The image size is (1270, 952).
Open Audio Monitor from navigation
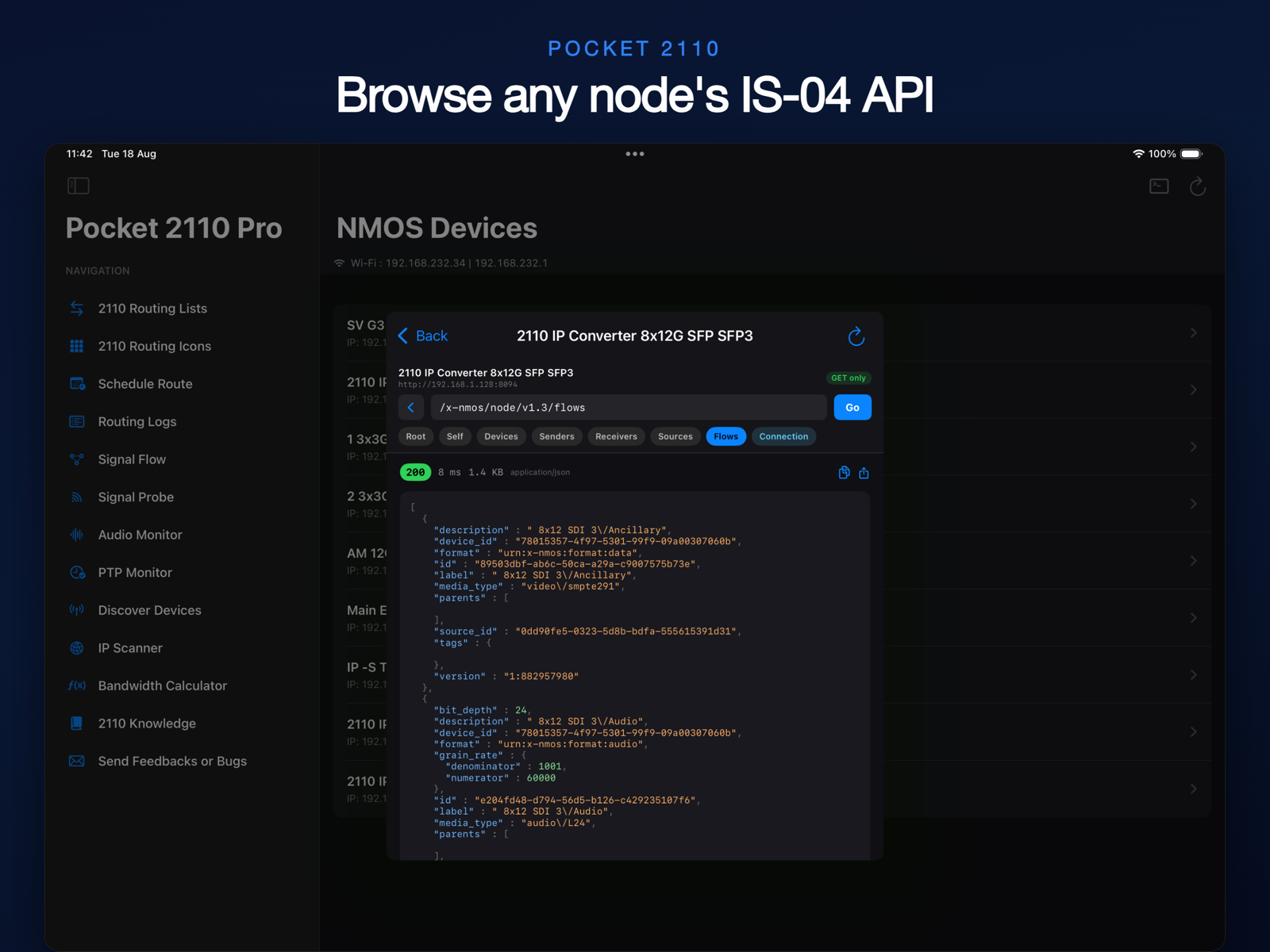[x=140, y=535]
